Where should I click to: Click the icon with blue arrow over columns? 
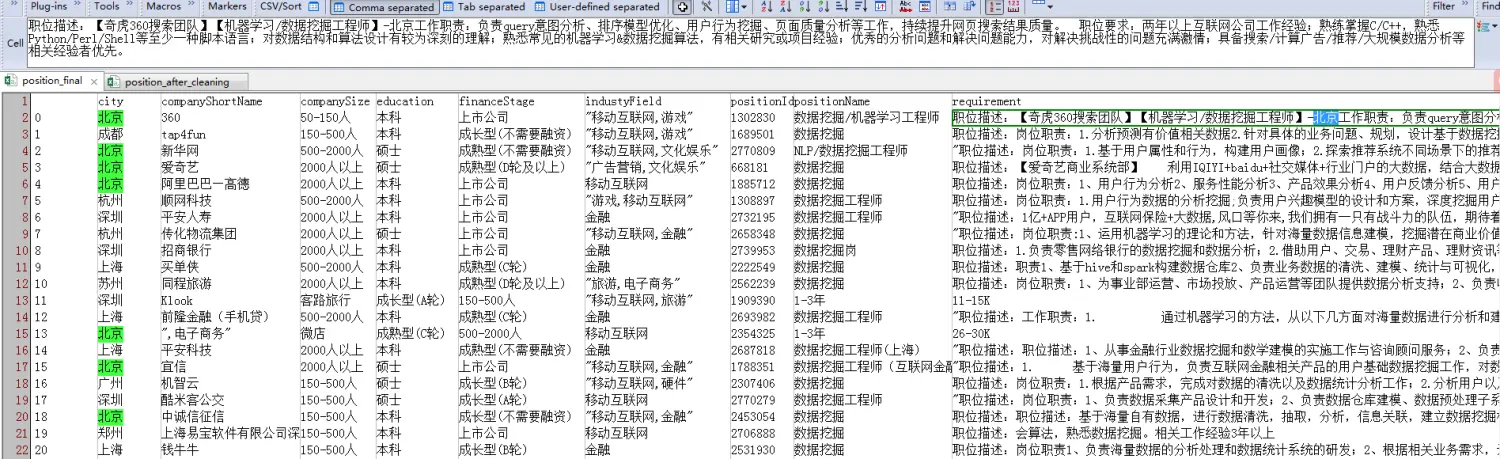coord(968,7)
